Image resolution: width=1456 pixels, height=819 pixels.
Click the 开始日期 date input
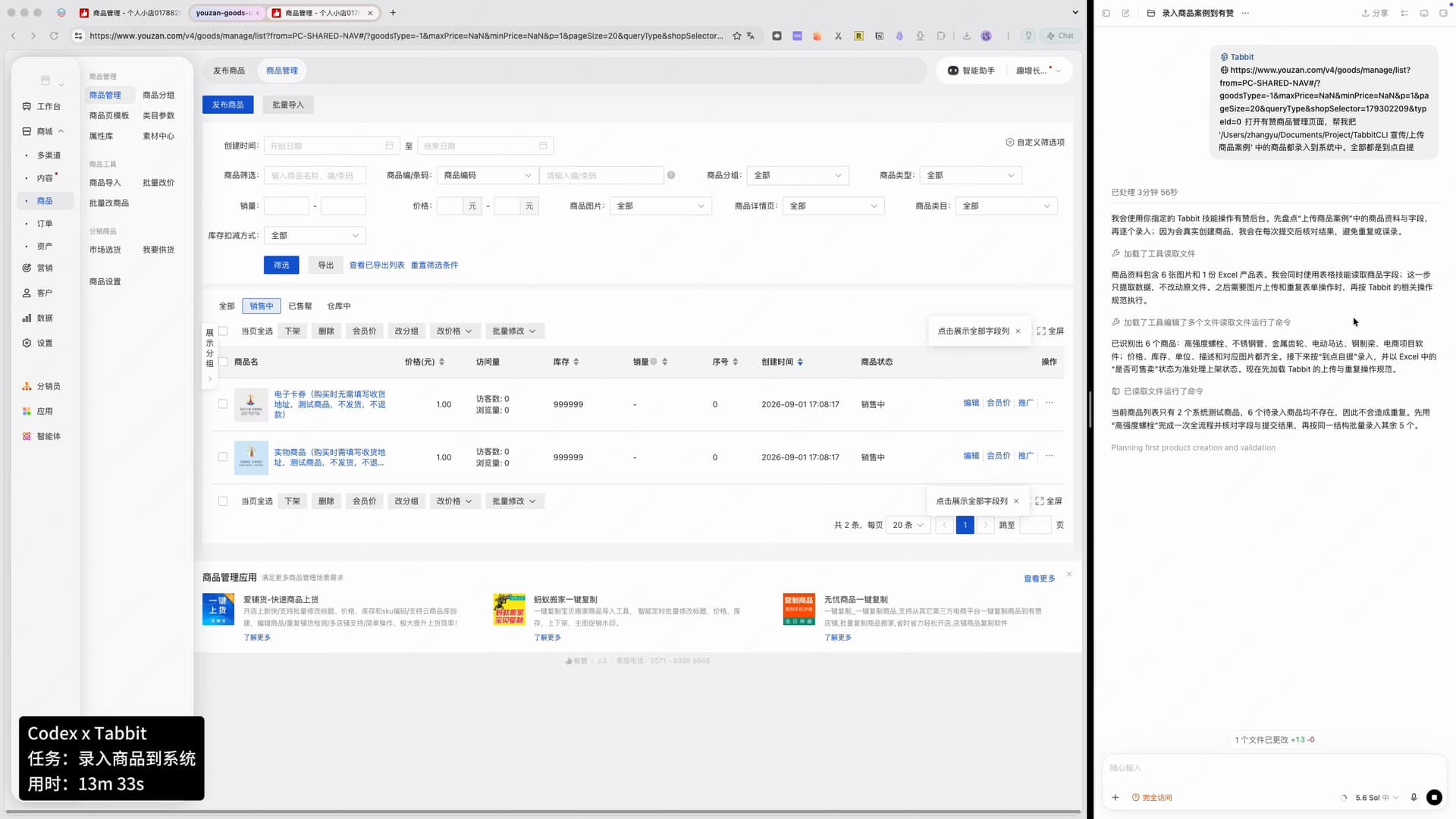click(332, 146)
